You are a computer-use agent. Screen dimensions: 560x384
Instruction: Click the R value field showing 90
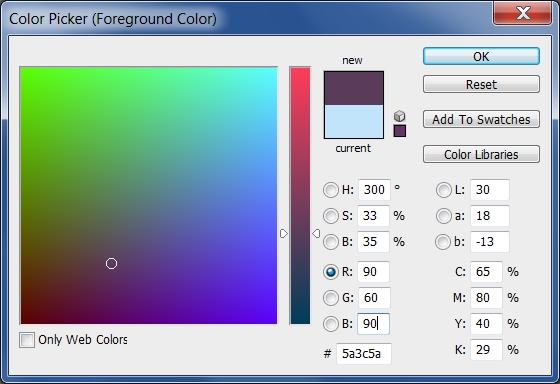click(373, 272)
